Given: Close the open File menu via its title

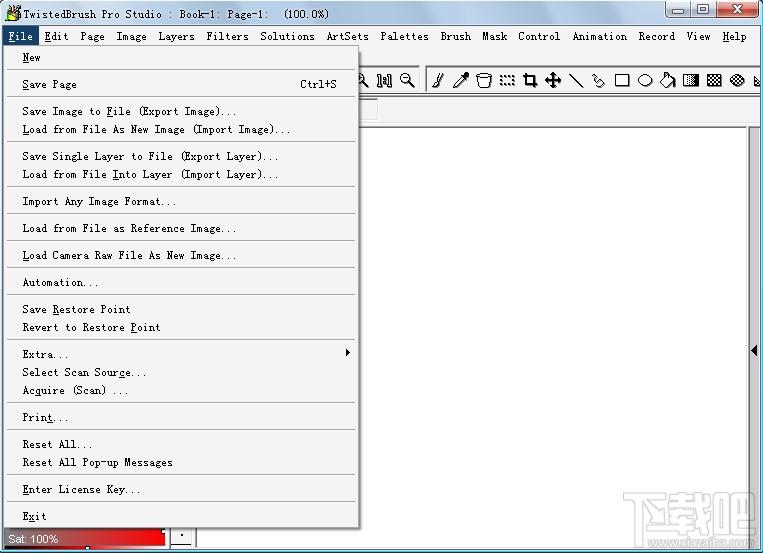Looking at the screenshot, I should 20,37.
